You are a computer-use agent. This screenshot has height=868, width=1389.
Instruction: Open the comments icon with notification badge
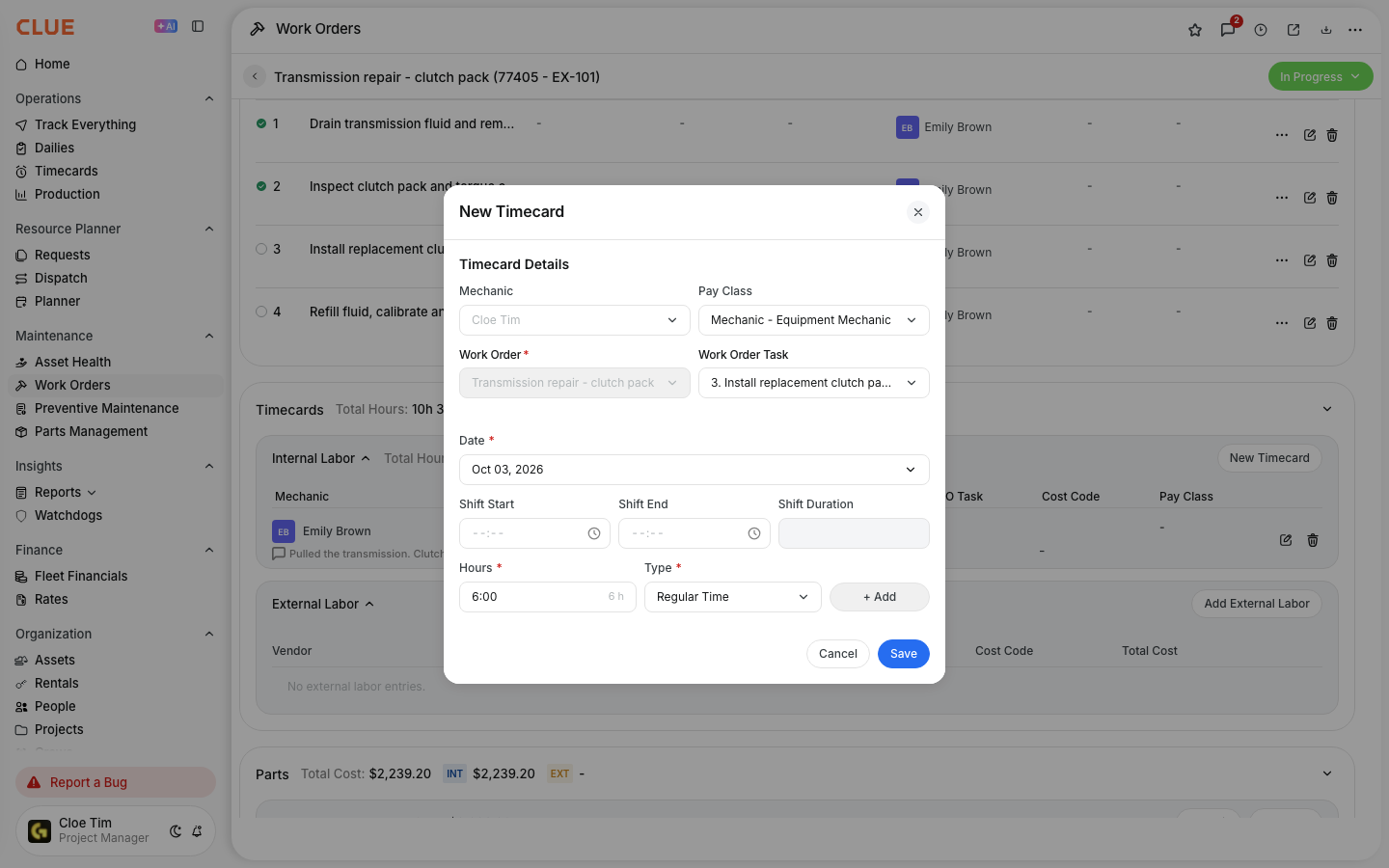pyautogui.click(x=1228, y=30)
